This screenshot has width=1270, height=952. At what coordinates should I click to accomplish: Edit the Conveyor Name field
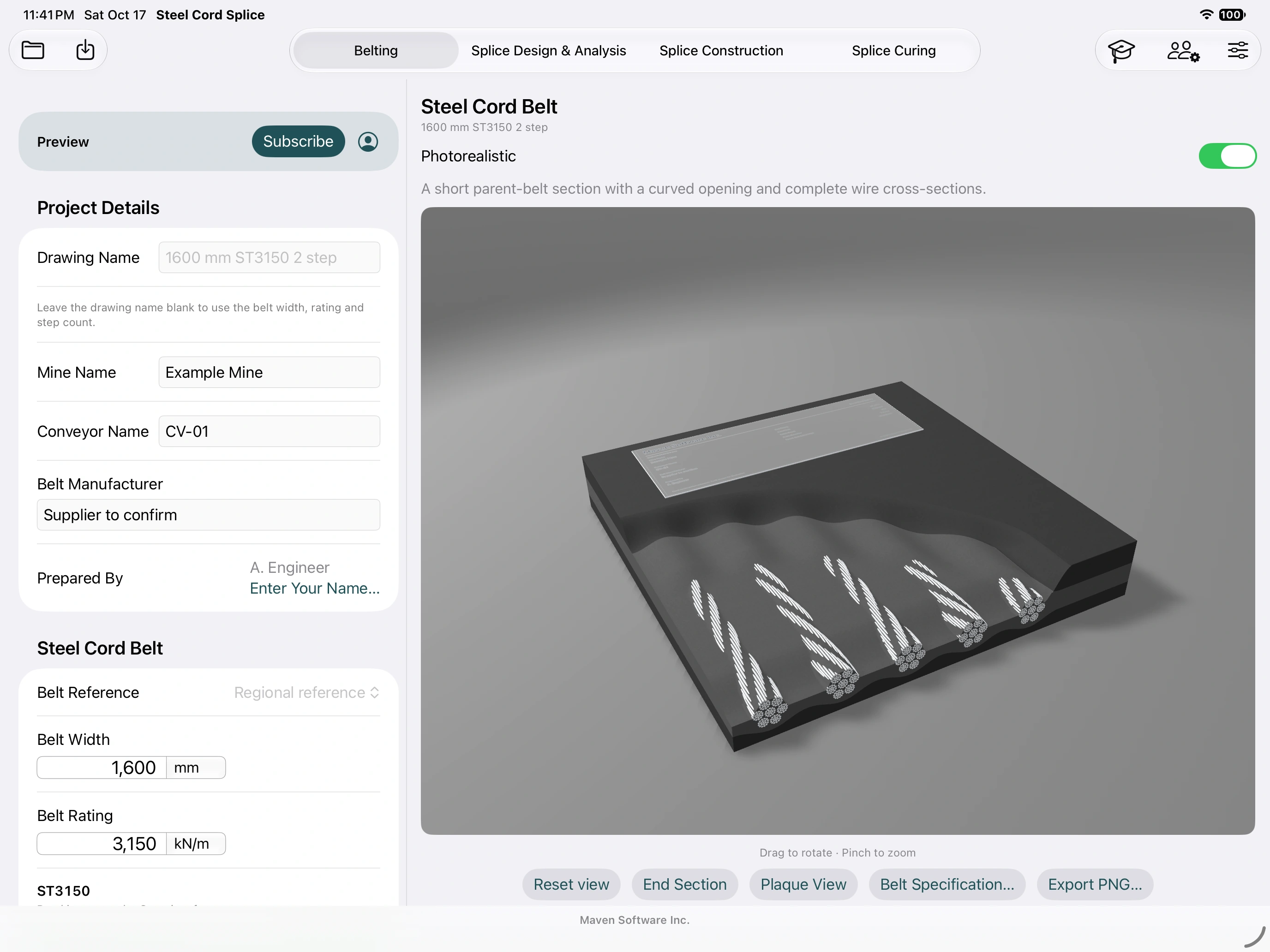(269, 432)
